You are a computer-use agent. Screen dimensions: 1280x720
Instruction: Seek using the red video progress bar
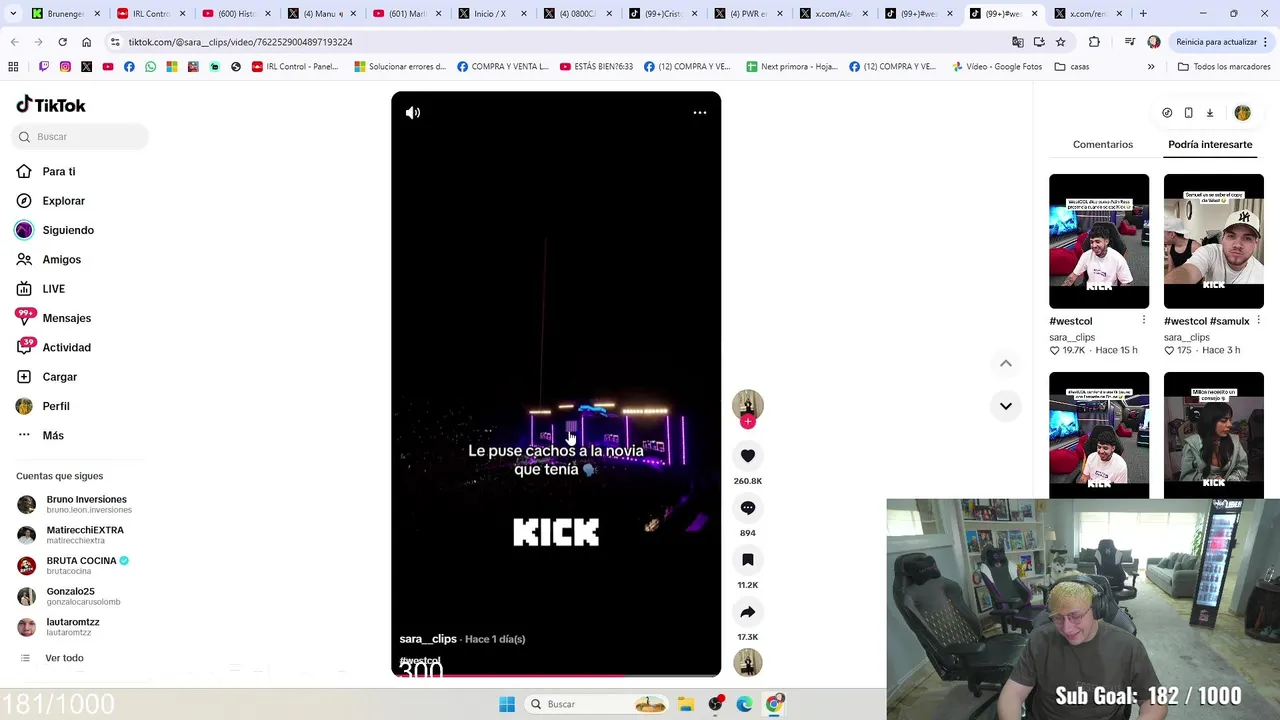tap(556, 676)
